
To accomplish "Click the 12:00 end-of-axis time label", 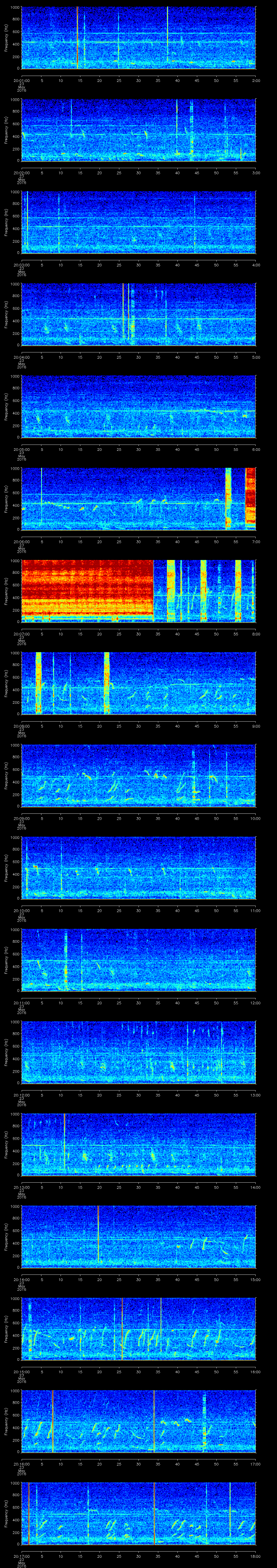I will point(255,1003).
